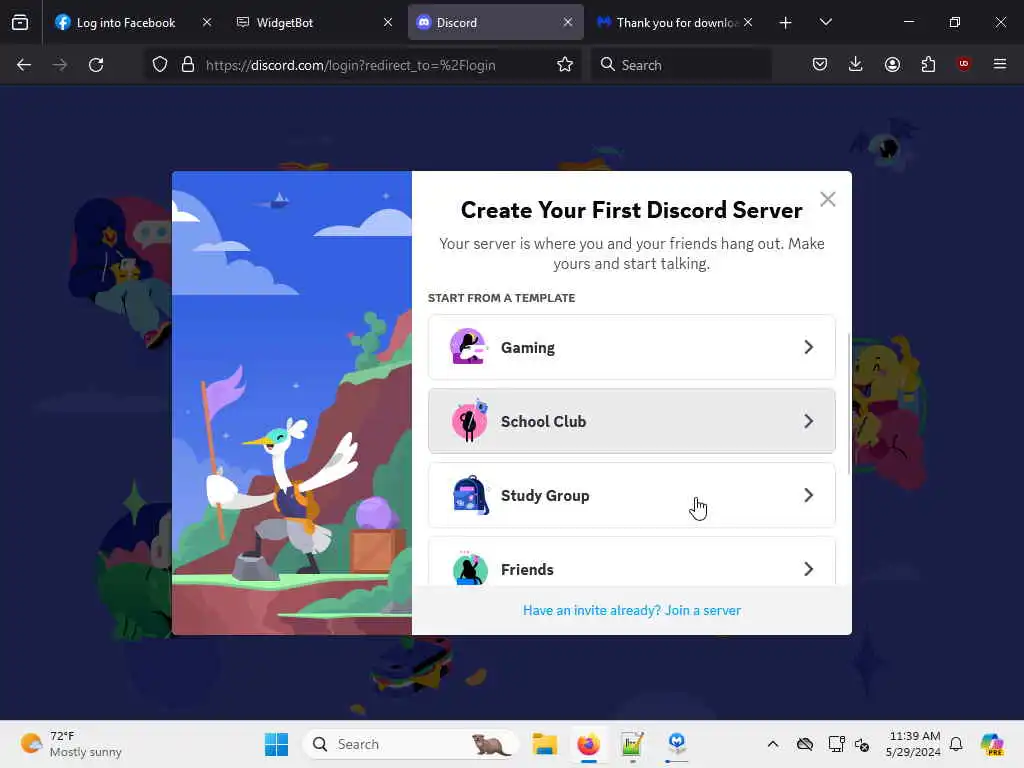Close the Thank you for download tab
The image size is (1024, 768).
click(x=748, y=22)
